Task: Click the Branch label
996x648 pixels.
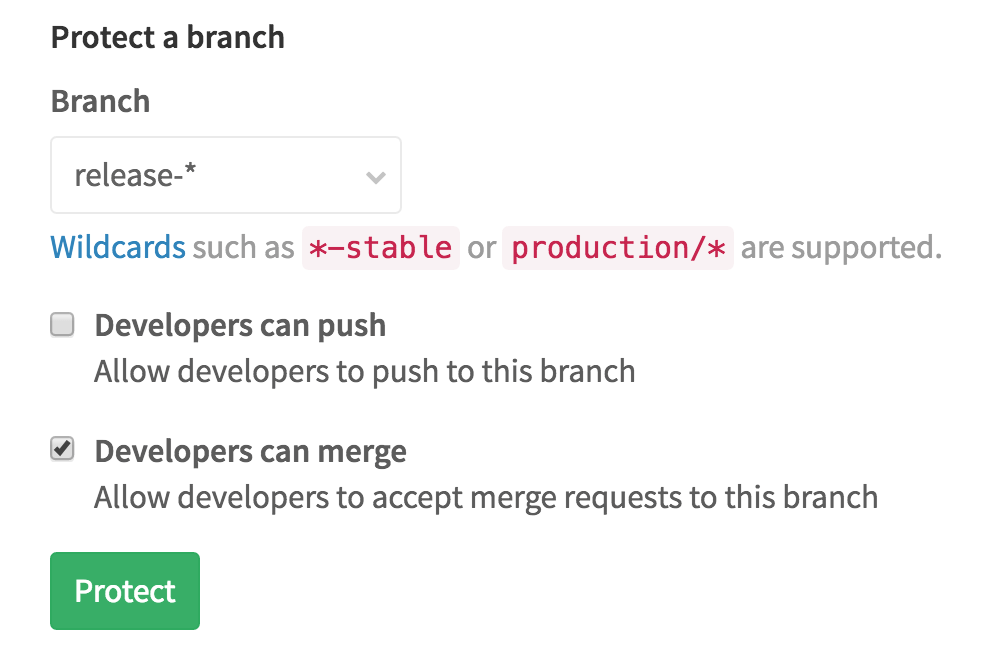Action: tap(100, 100)
